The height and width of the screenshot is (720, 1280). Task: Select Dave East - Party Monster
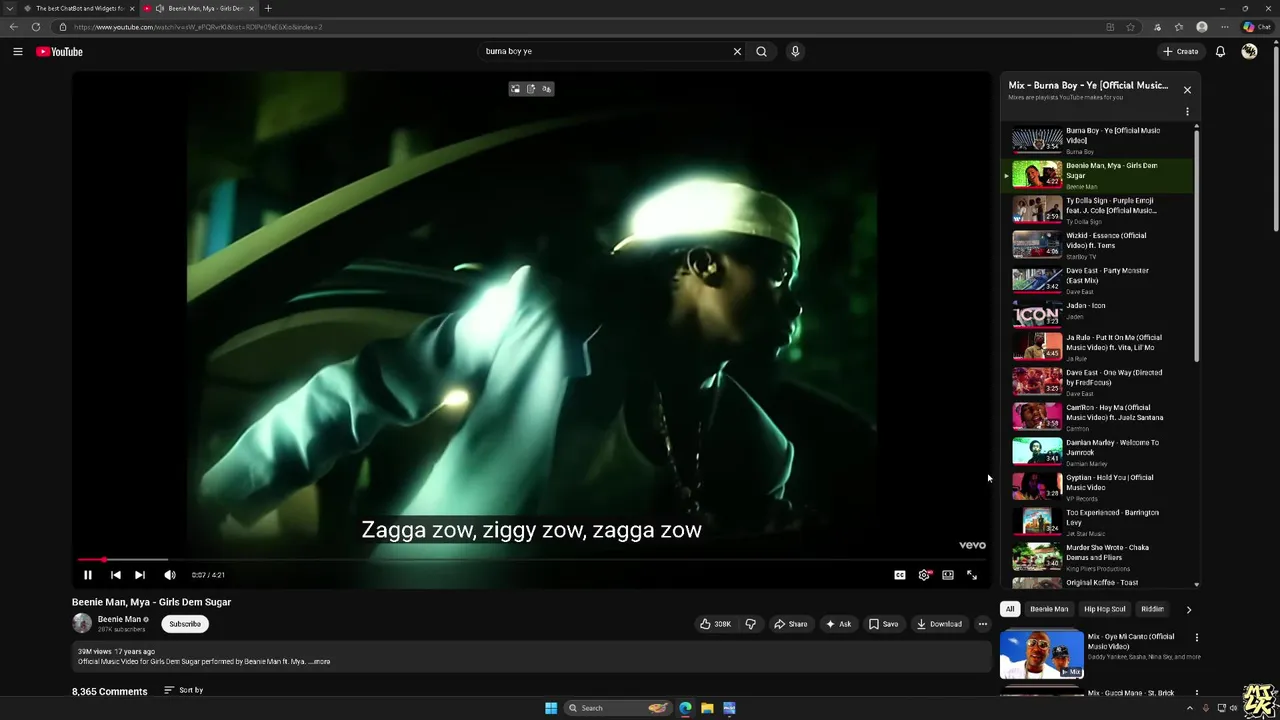1097,280
